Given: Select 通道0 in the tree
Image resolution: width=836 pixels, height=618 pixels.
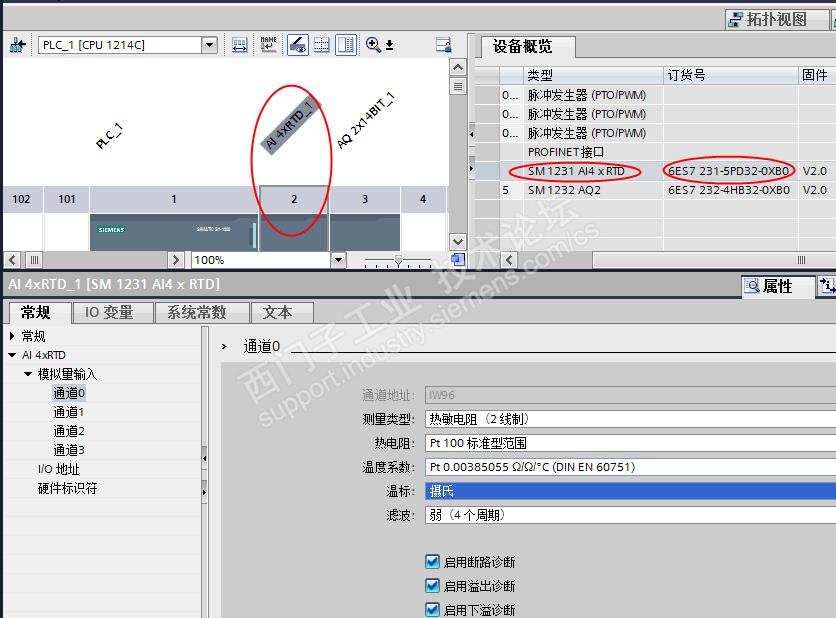Looking at the screenshot, I should tap(69, 394).
